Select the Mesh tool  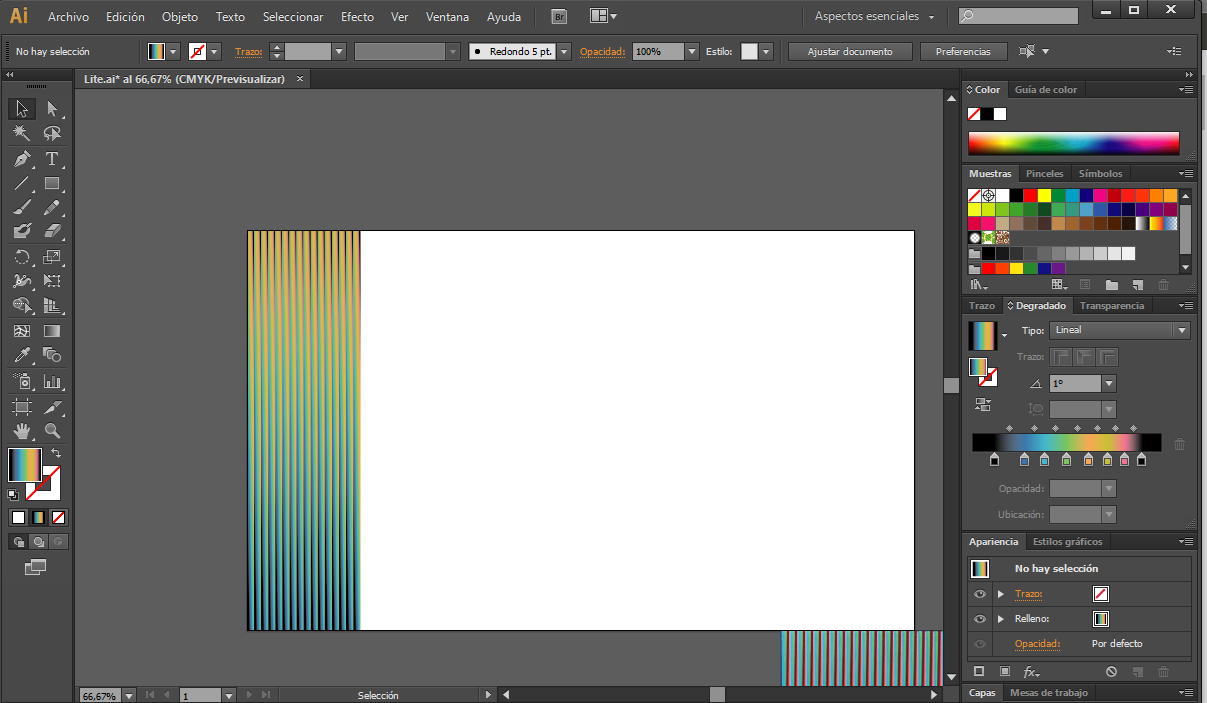22,330
